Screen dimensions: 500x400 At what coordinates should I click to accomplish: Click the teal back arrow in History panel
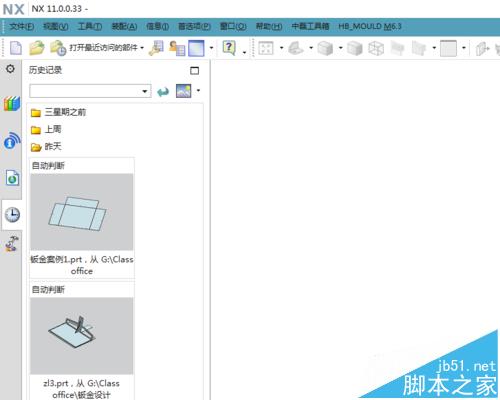[163, 91]
